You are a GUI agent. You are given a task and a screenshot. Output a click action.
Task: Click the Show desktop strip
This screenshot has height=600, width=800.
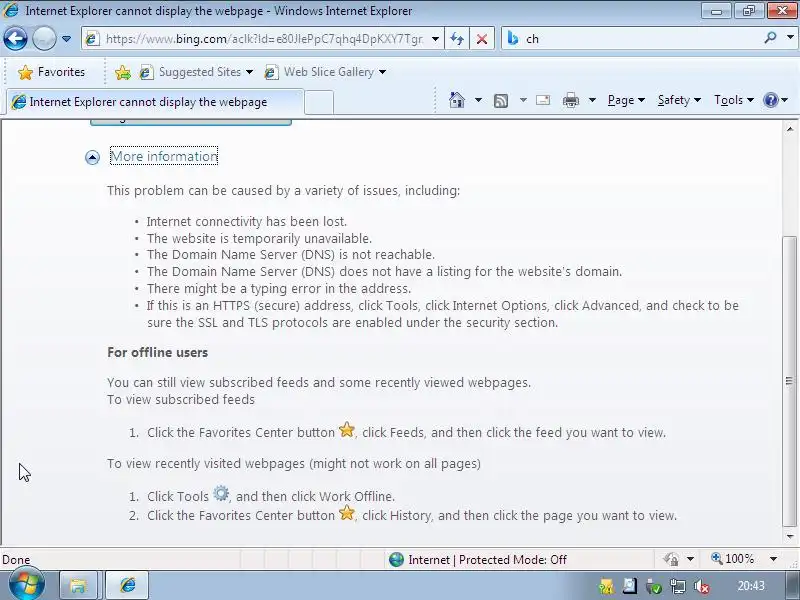tap(792, 585)
